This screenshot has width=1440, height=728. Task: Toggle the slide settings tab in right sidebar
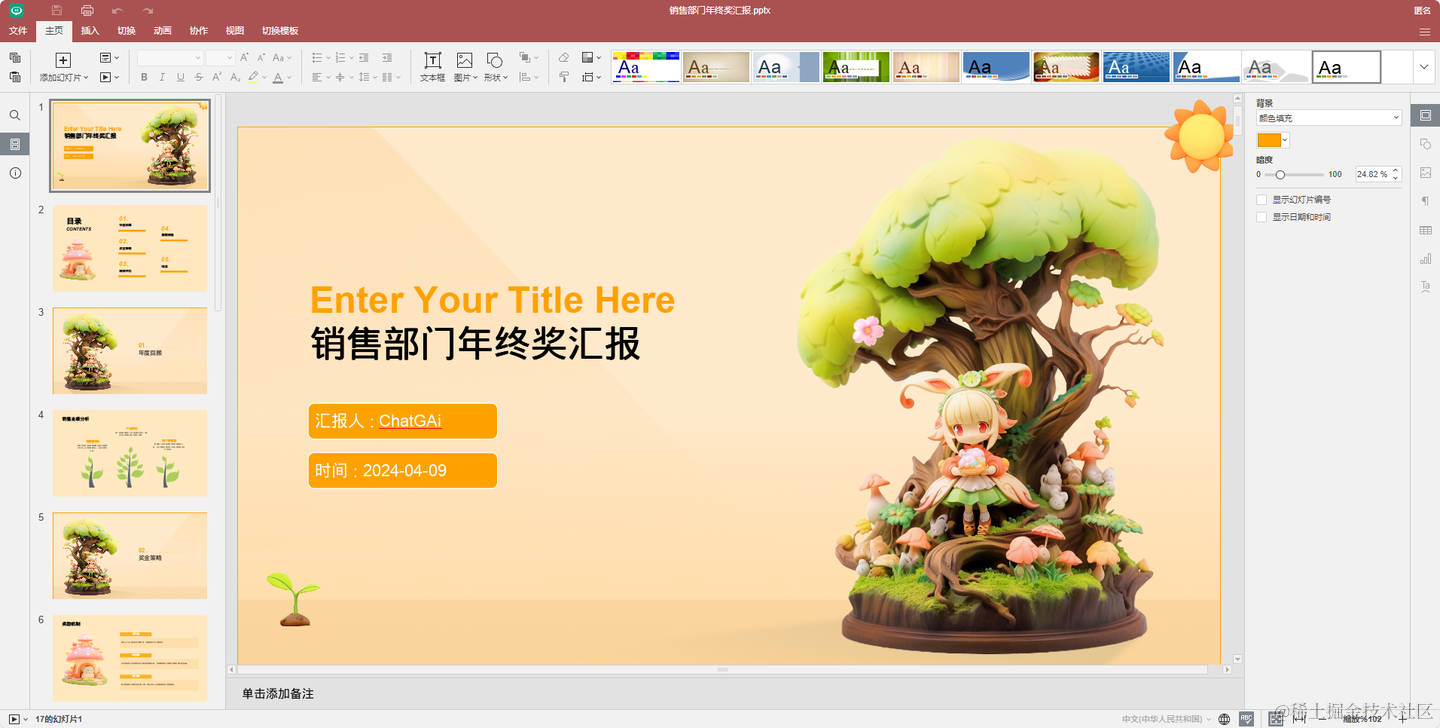point(1426,116)
